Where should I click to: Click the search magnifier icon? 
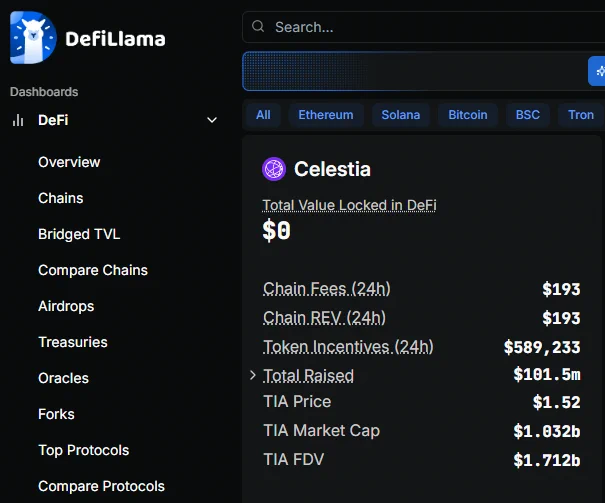pyautogui.click(x=258, y=27)
